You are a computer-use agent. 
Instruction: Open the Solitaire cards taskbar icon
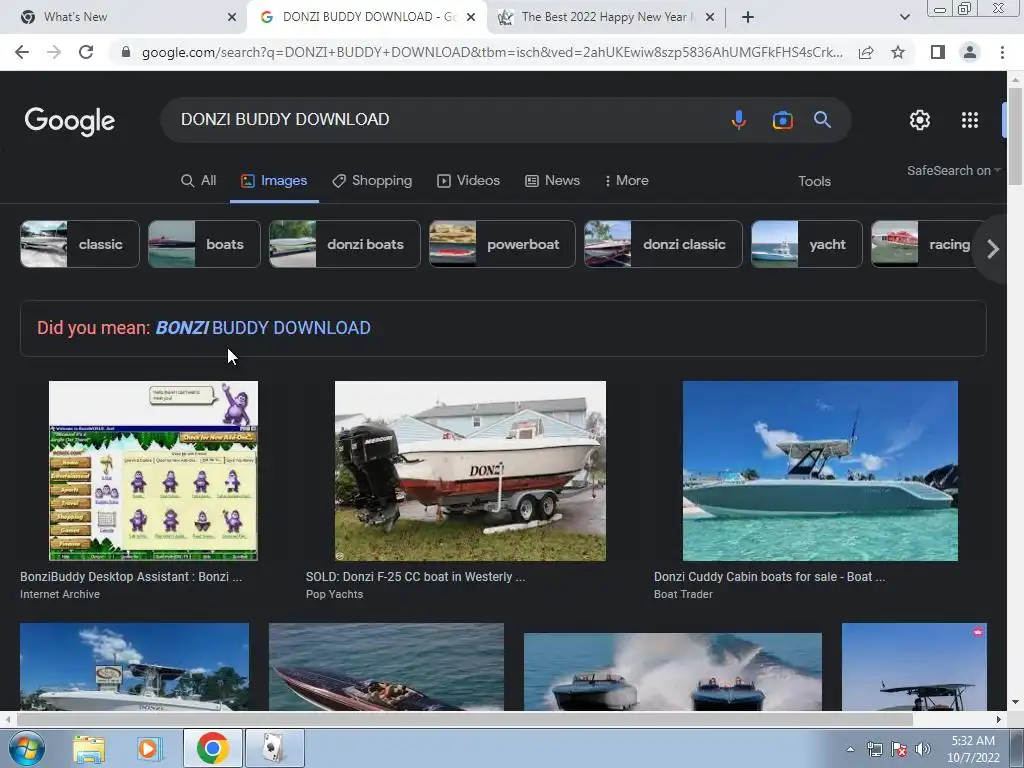click(274, 748)
